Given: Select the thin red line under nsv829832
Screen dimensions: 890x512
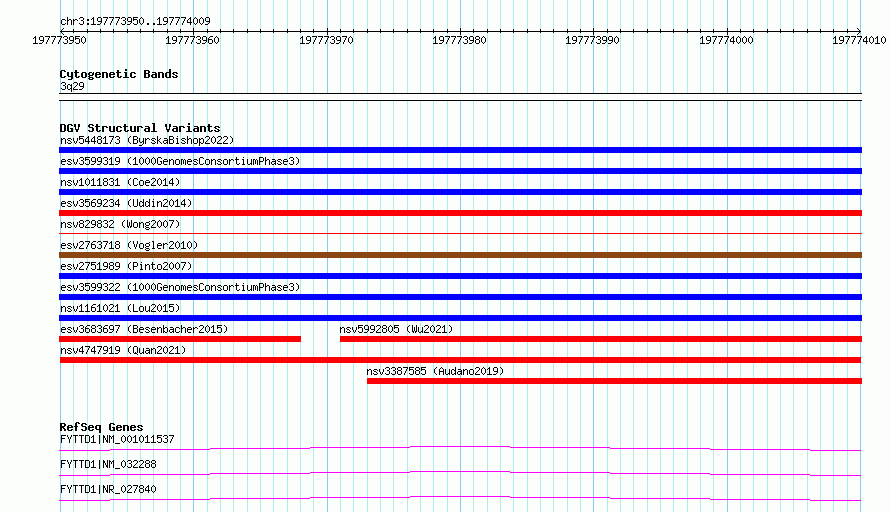Looking at the screenshot, I should [x=460, y=233].
